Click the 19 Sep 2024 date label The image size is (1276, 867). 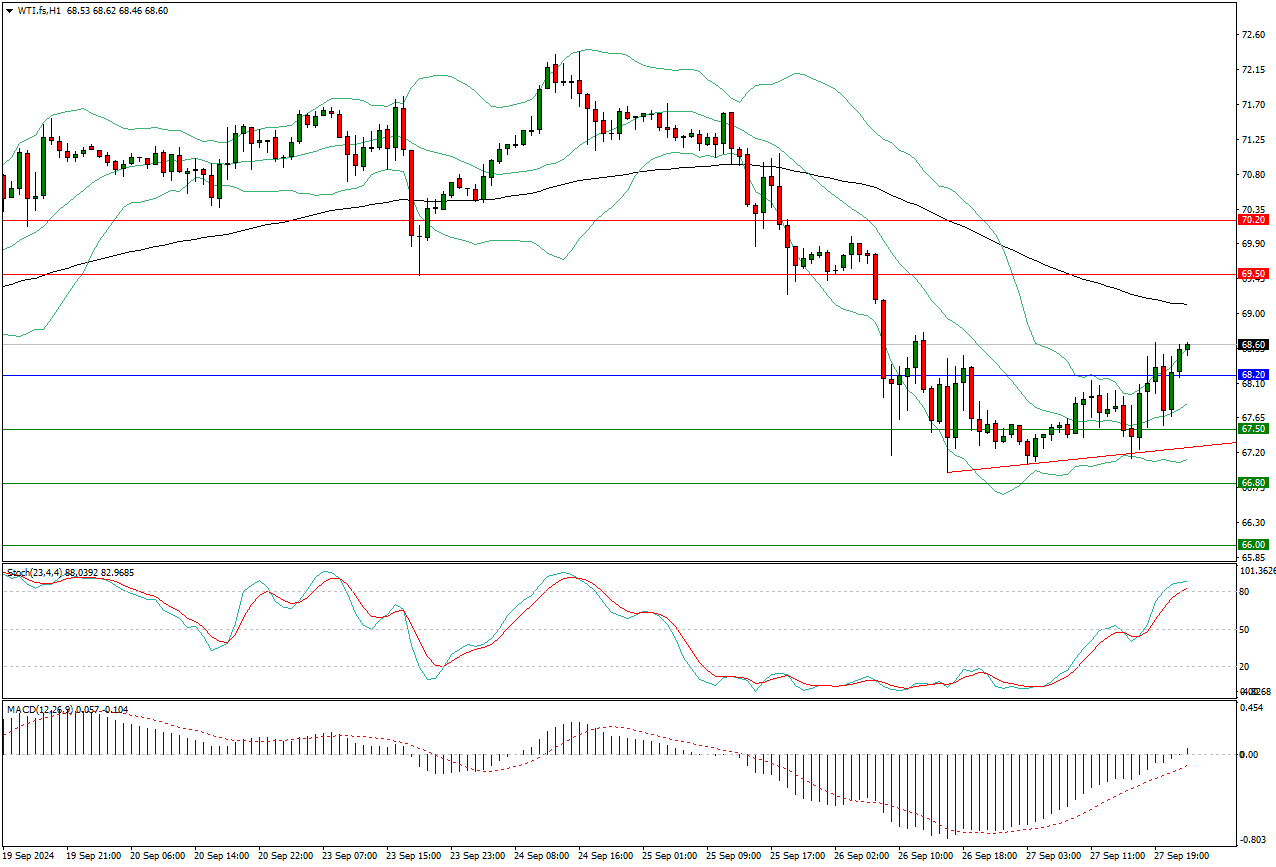[30, 857]
